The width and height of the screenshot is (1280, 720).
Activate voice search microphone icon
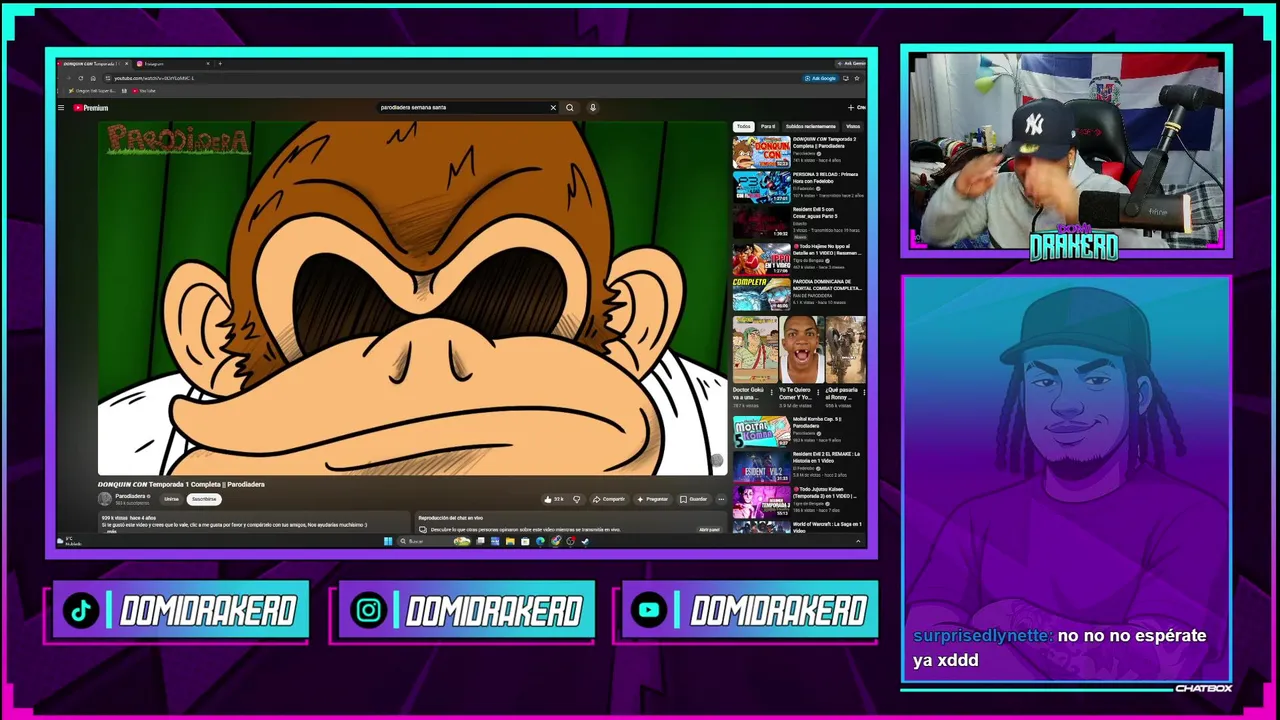(592, 107)
